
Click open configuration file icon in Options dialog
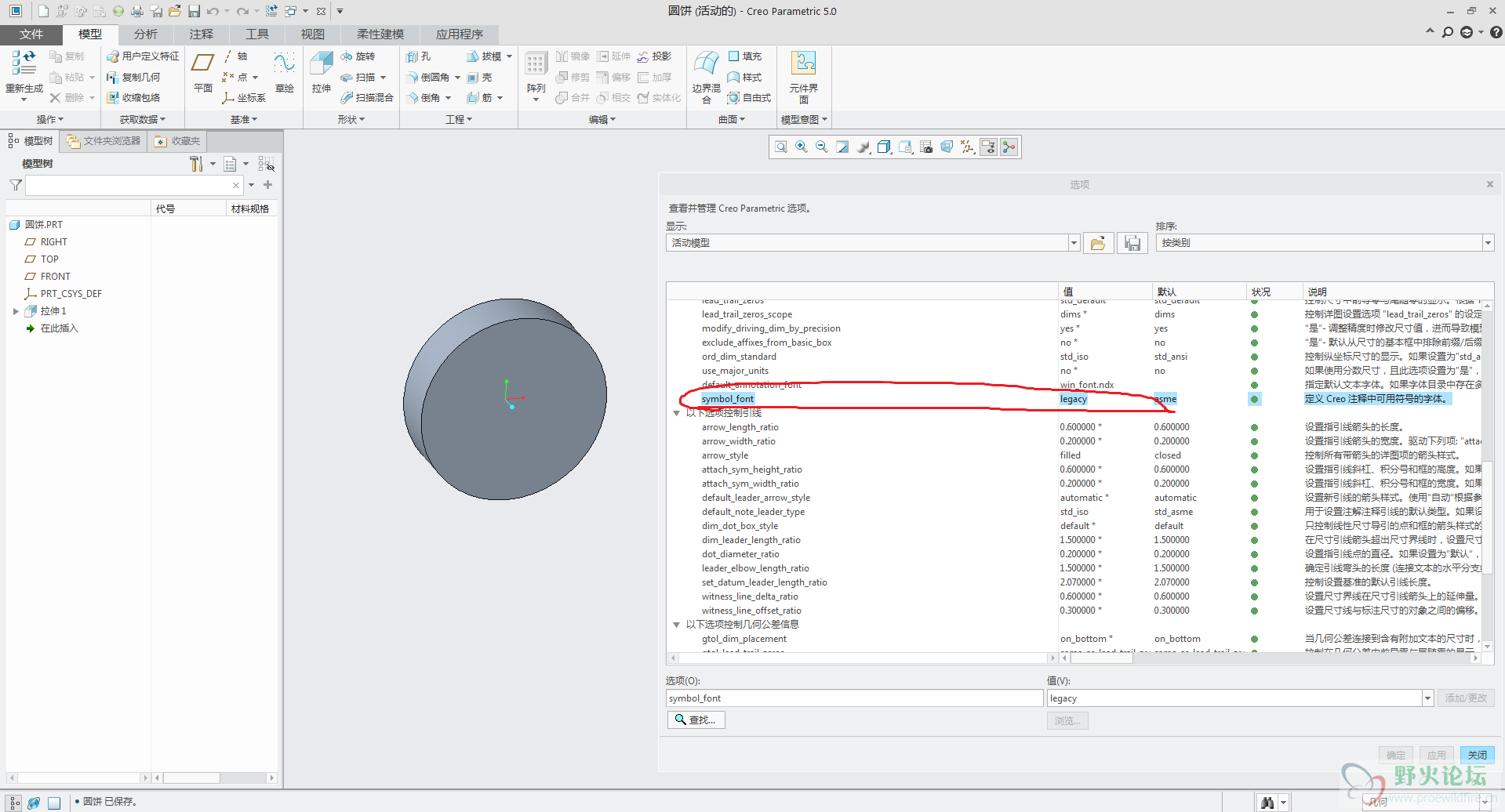[1098, 243]
